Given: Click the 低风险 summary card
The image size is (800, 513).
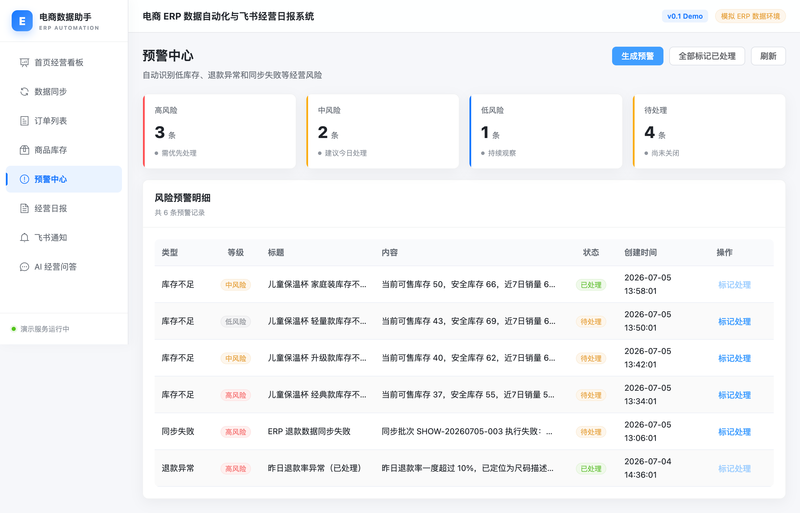Looking at the screenshot, I should click(x=546, y=131).
